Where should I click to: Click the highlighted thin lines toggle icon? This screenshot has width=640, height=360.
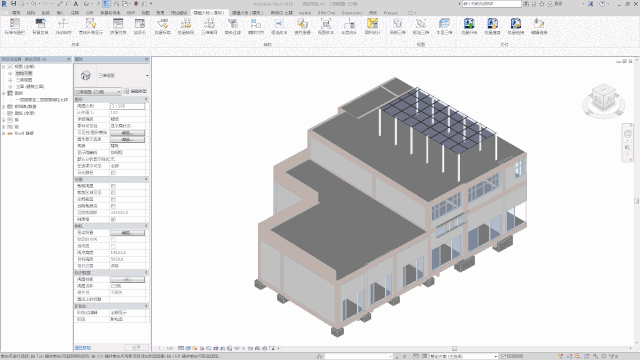pos(106,4)
